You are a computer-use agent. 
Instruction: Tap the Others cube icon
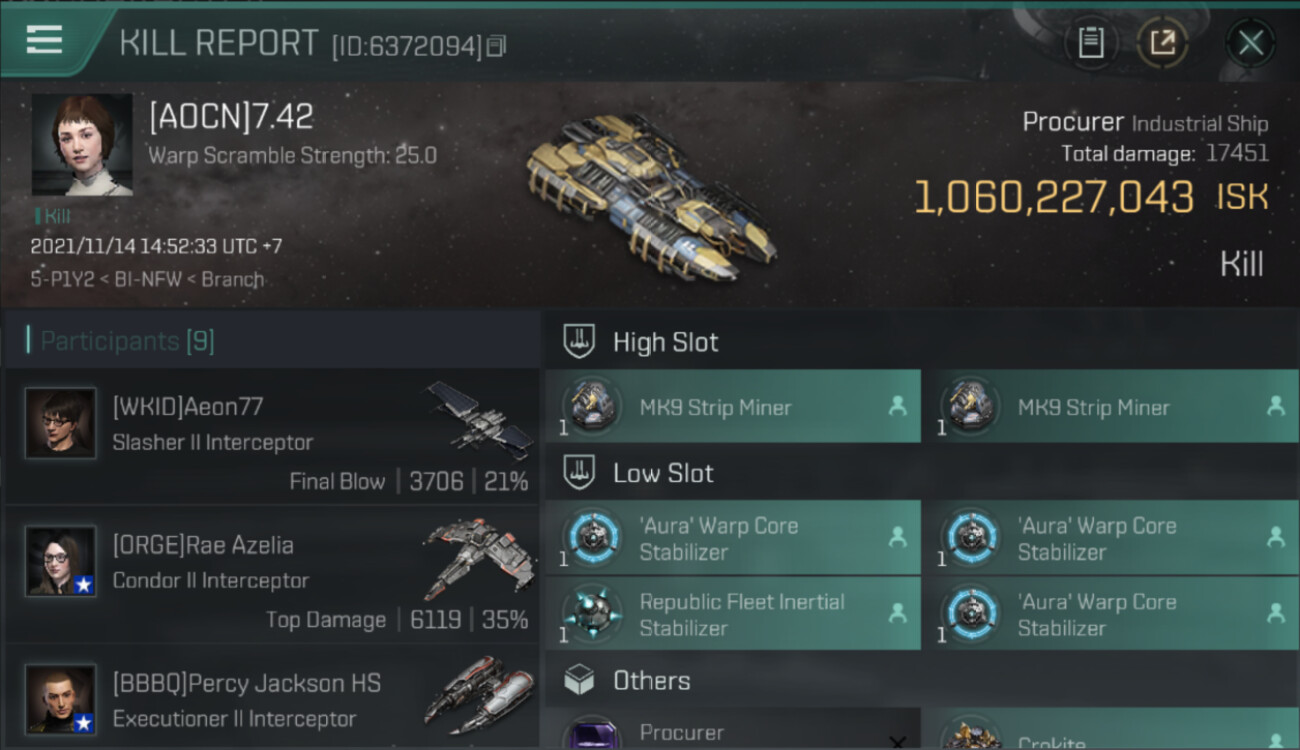(x=579, y=681)
